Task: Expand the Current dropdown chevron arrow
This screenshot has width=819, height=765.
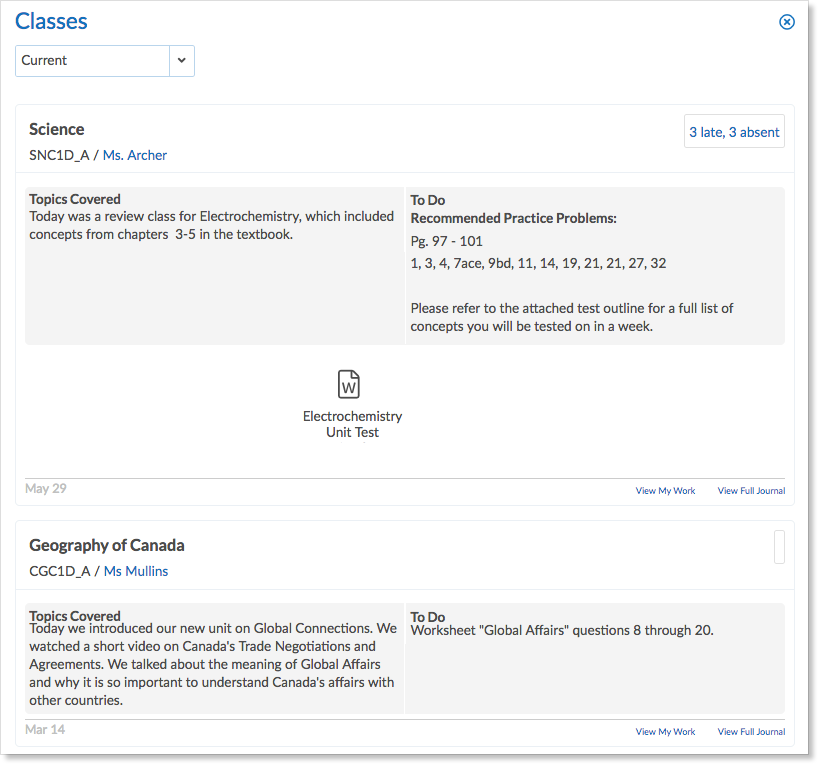Action: coord(182,61)
